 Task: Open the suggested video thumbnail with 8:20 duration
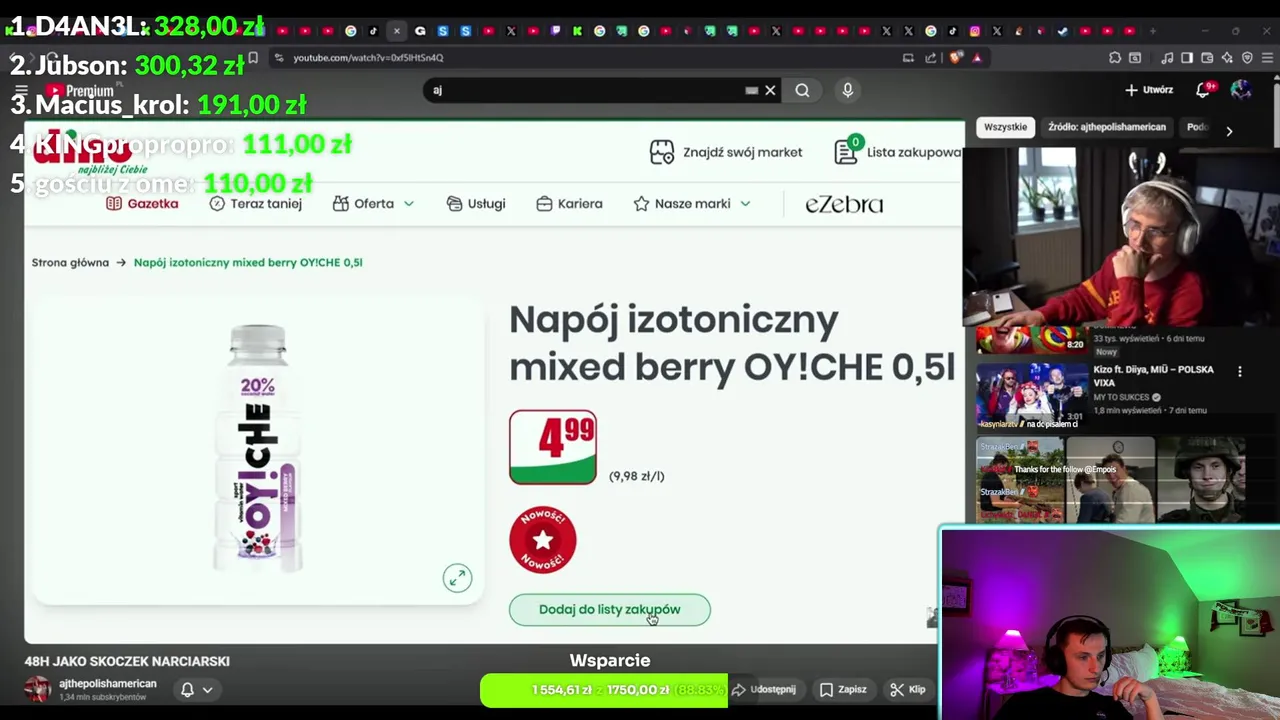[1030, 340]
